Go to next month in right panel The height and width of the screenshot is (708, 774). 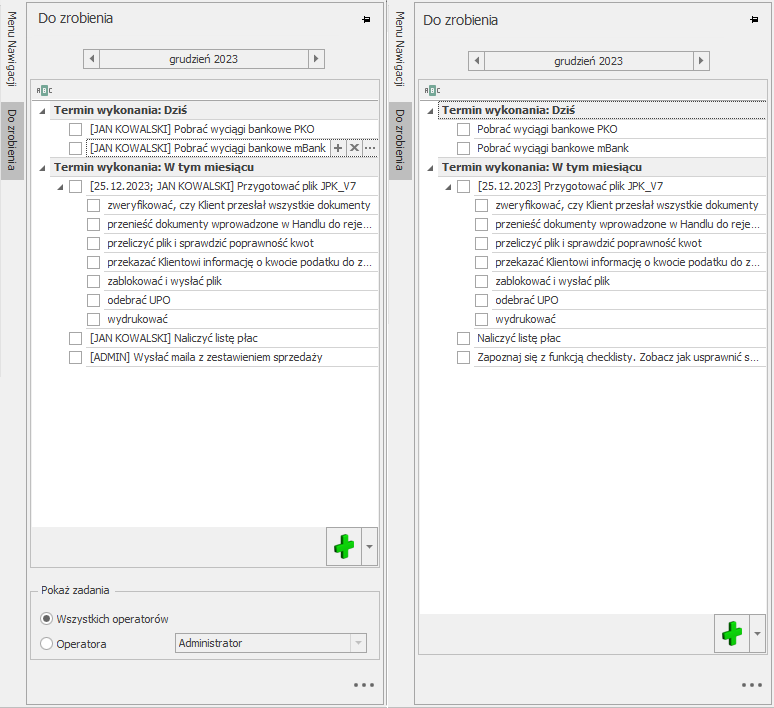tap(701, 61)
